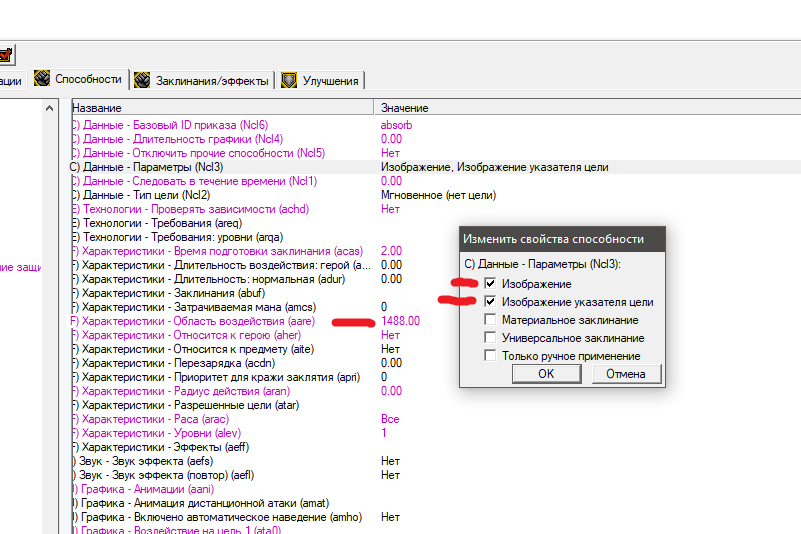Screen dimensions: 801x534
Task: Click the value 1488.00
Action: (400, 321)
